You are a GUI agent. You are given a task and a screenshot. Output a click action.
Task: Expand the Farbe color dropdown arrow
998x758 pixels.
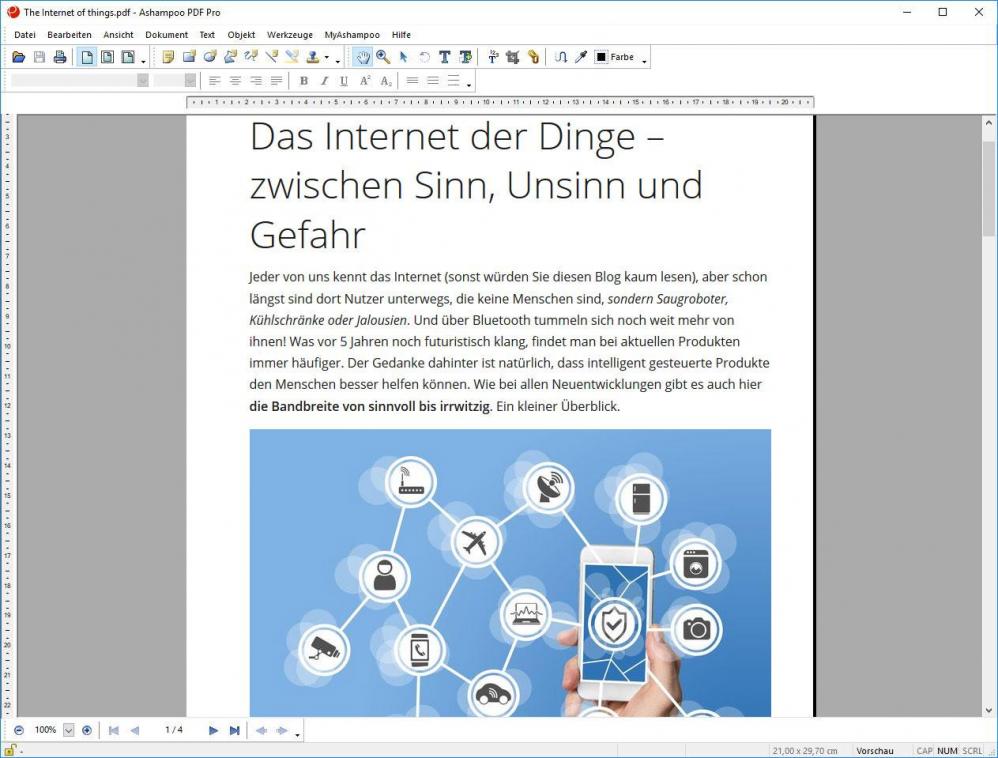point(644,61)
